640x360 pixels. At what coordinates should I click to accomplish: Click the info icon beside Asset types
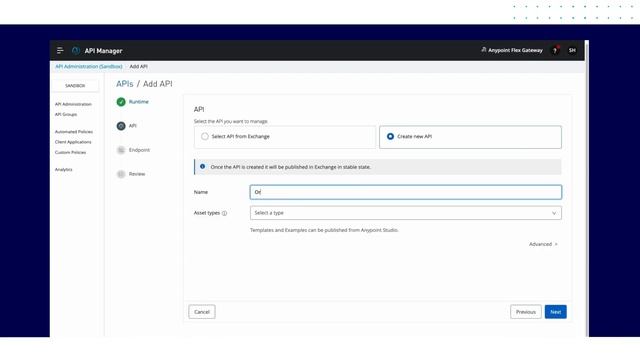(x=224, y=213)
